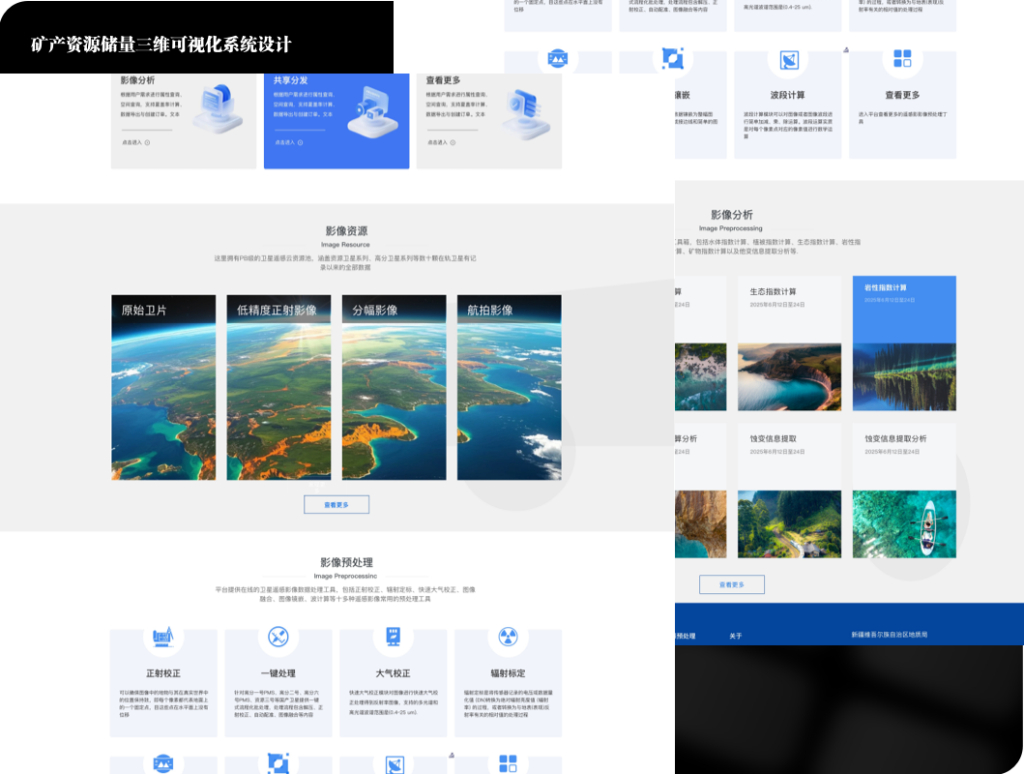Viewport: 1024px width, 774px height.
Task: Select the 航拍影像 image panel
Action: coord(508,387)
